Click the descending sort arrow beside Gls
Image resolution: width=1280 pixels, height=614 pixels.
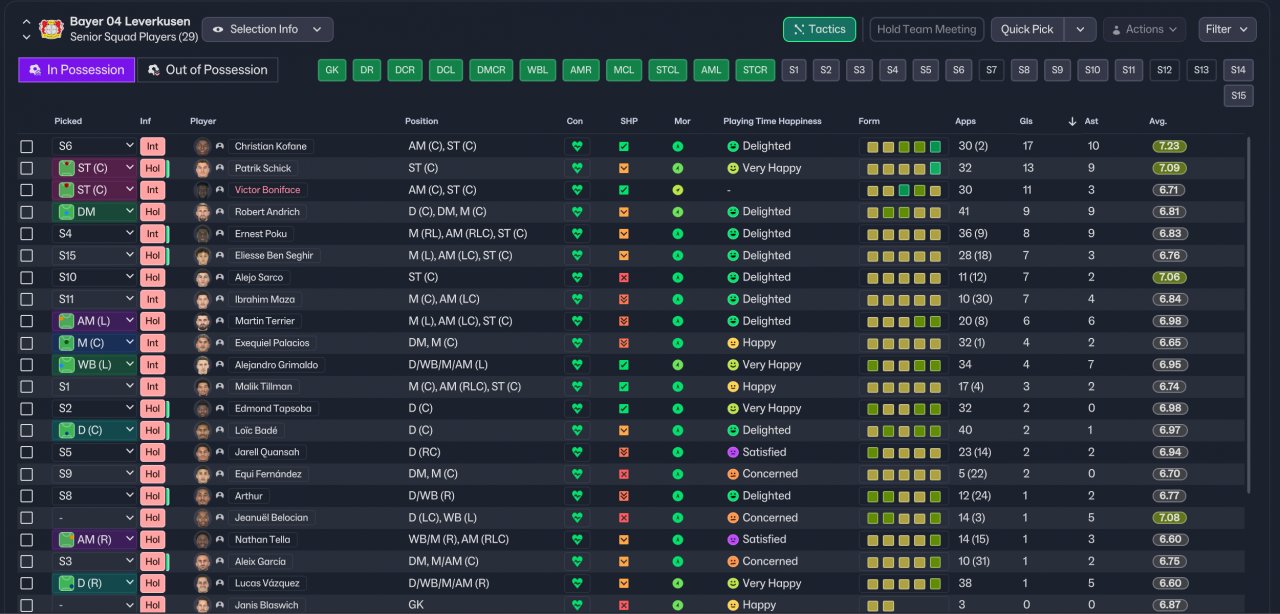(x=1072, y=121)
